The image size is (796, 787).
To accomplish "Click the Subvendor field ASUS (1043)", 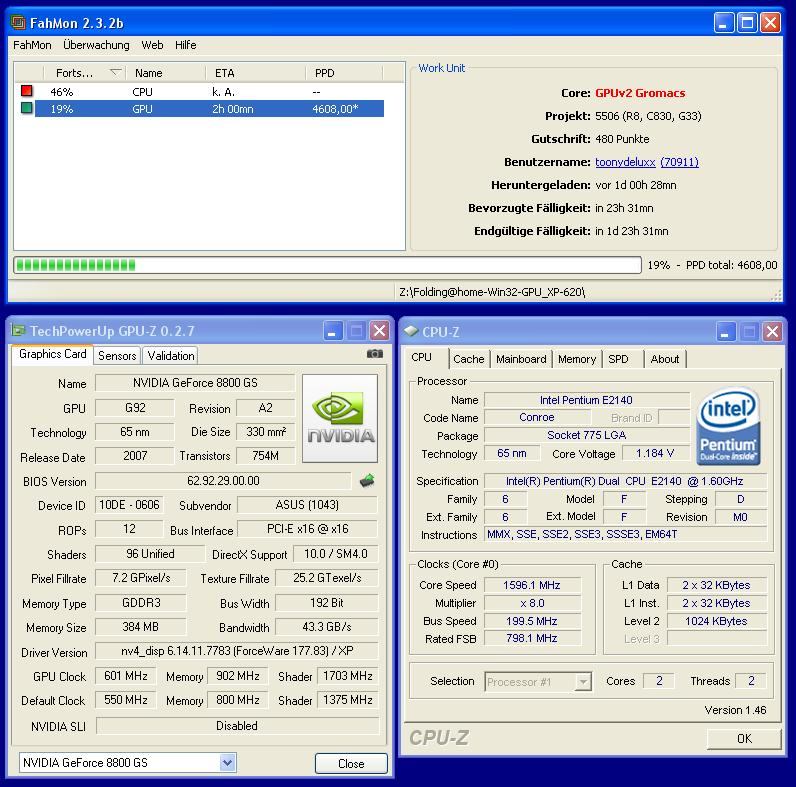I will [x=307, y=505].
